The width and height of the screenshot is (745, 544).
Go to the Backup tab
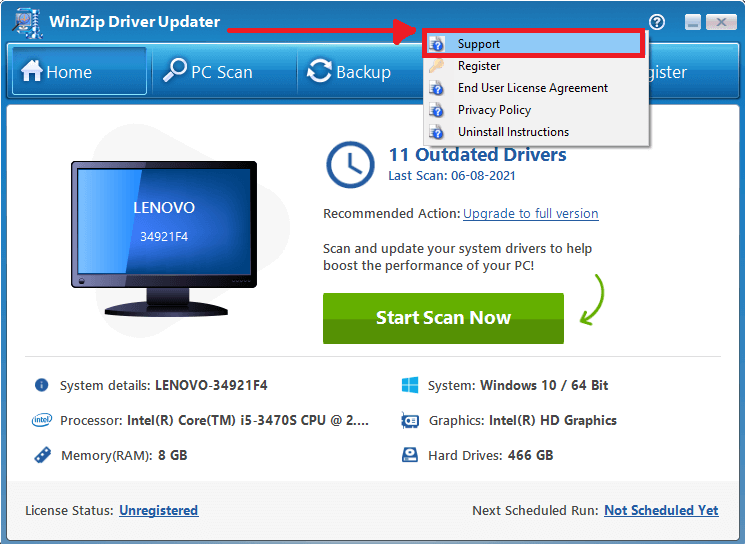click(x=358, y=71)
